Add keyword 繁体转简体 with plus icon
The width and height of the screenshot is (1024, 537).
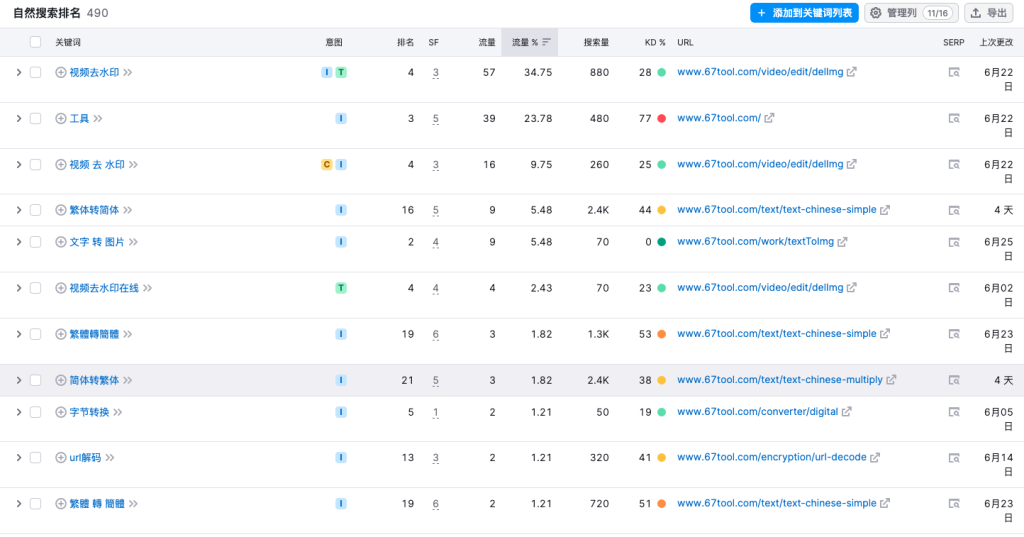coord(61,210)
